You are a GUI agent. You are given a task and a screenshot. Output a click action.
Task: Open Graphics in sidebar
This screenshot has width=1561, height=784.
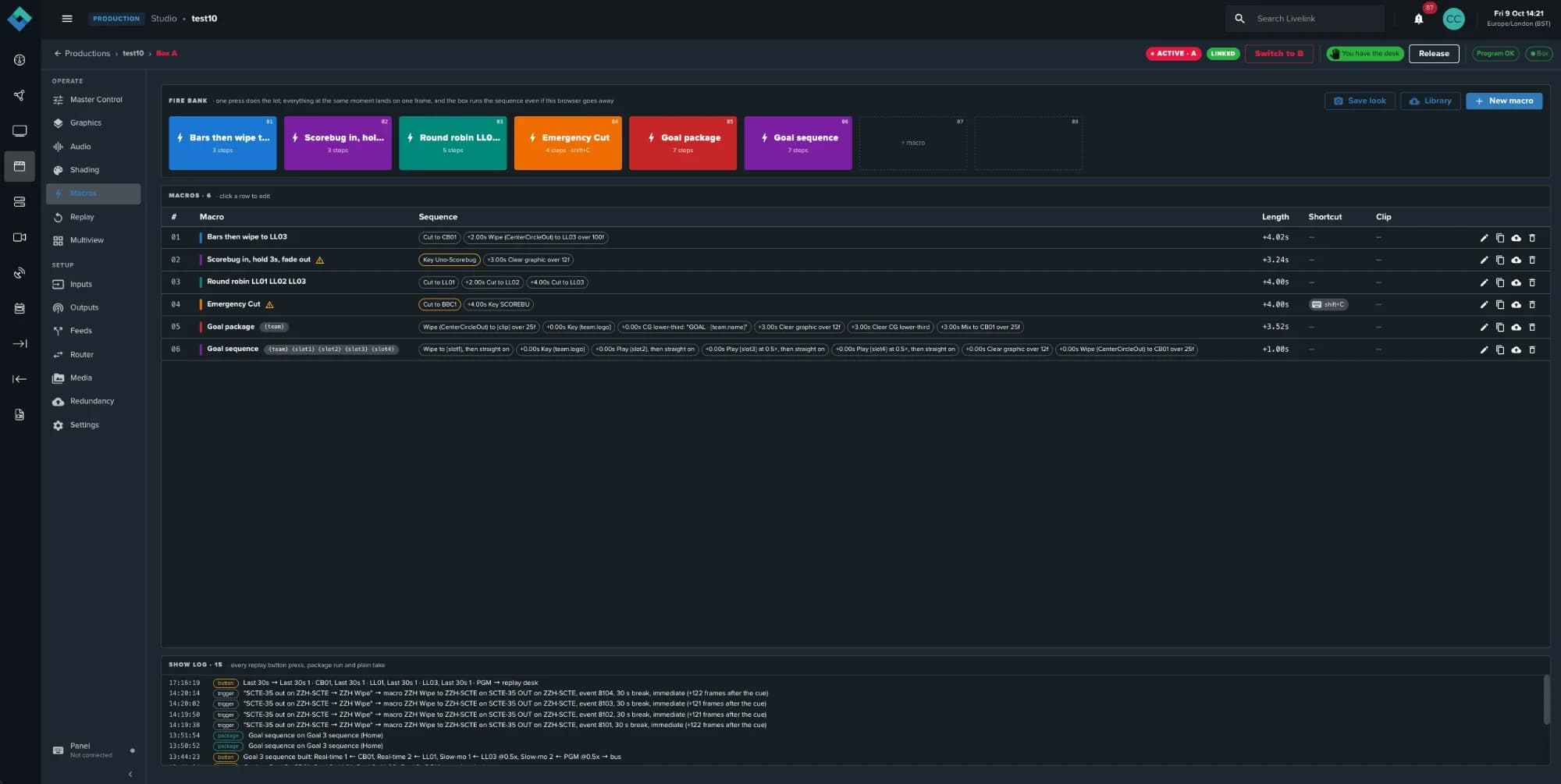tap(94, 123)
